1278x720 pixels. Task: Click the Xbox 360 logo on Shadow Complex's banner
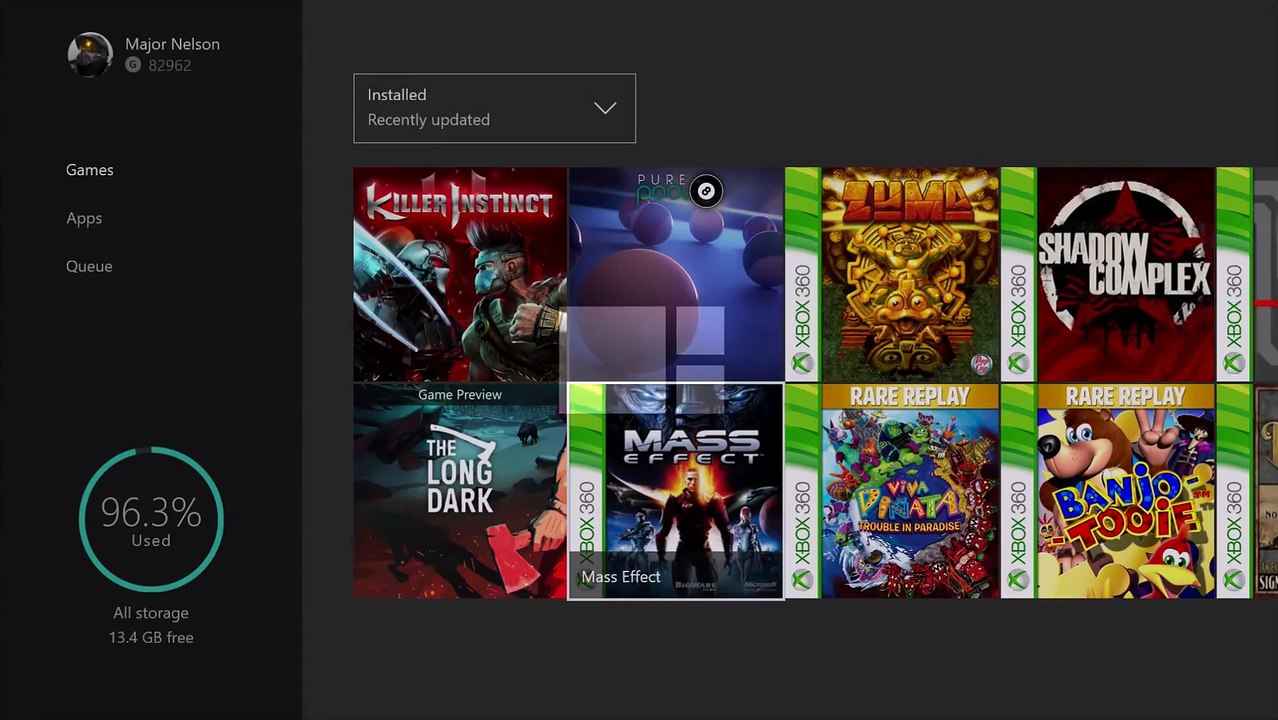[1018, 363]
